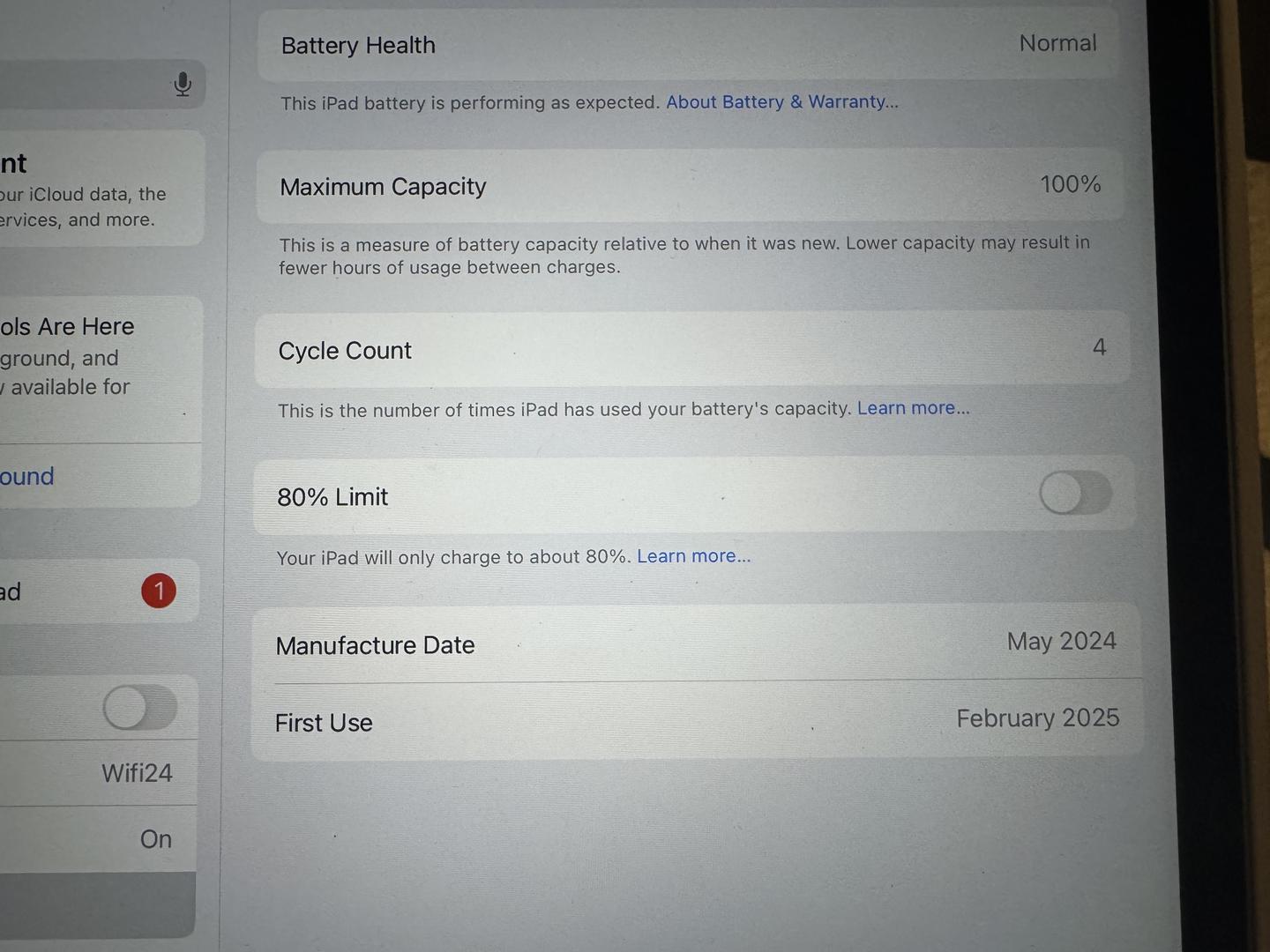Select the Battery Health row
Screen dimensions: 1270x952
pos(689,44)
